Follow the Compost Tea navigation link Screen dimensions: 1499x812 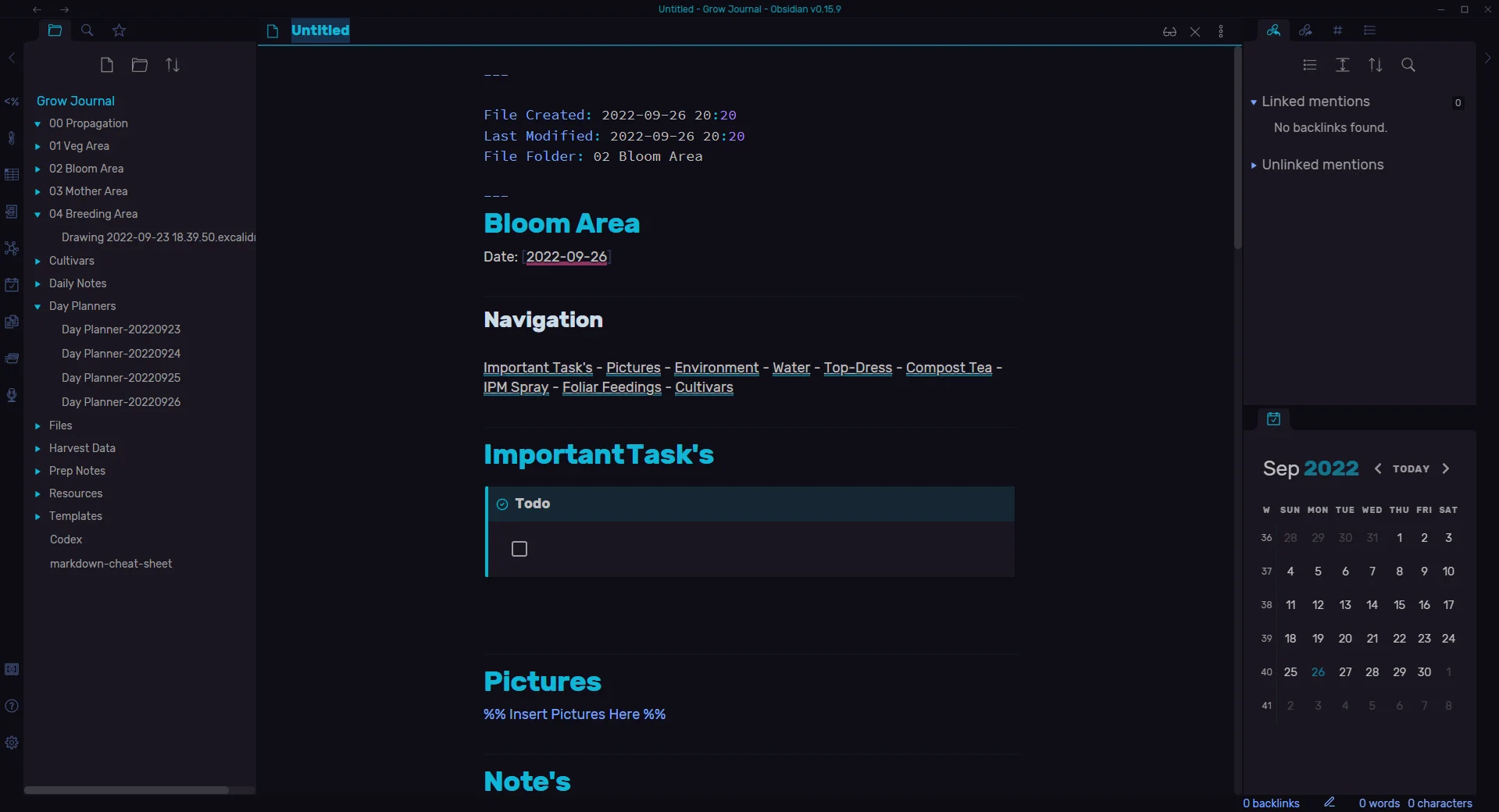coord(948,368)
